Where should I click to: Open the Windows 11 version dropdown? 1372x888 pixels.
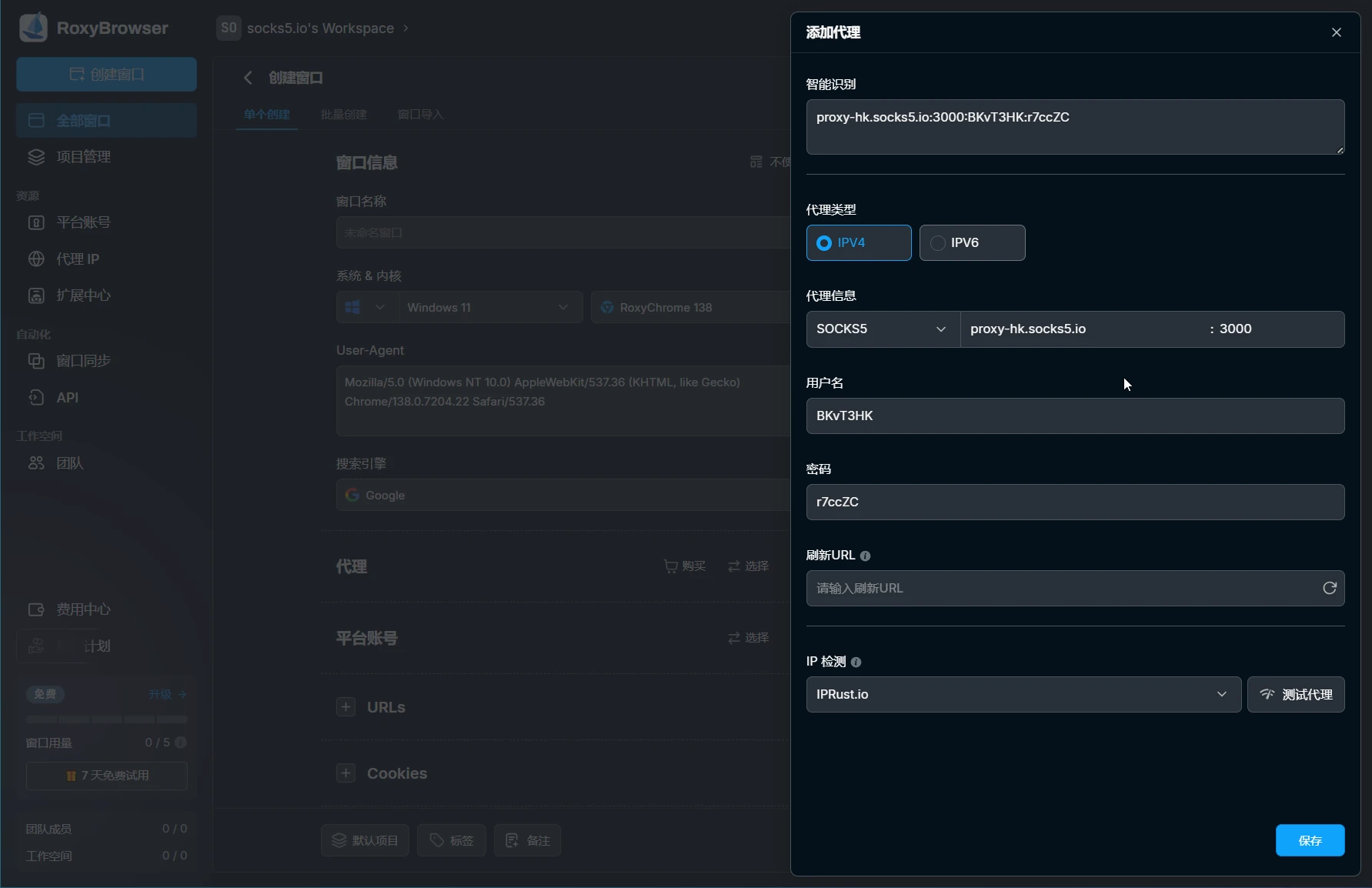(489, 307)
